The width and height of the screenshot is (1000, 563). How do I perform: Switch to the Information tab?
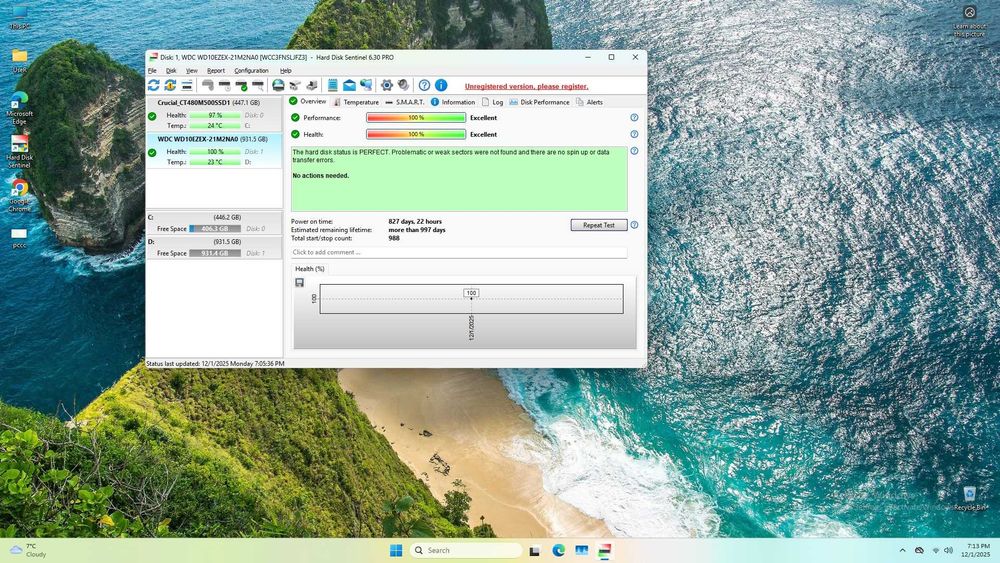tap(453, 102)
